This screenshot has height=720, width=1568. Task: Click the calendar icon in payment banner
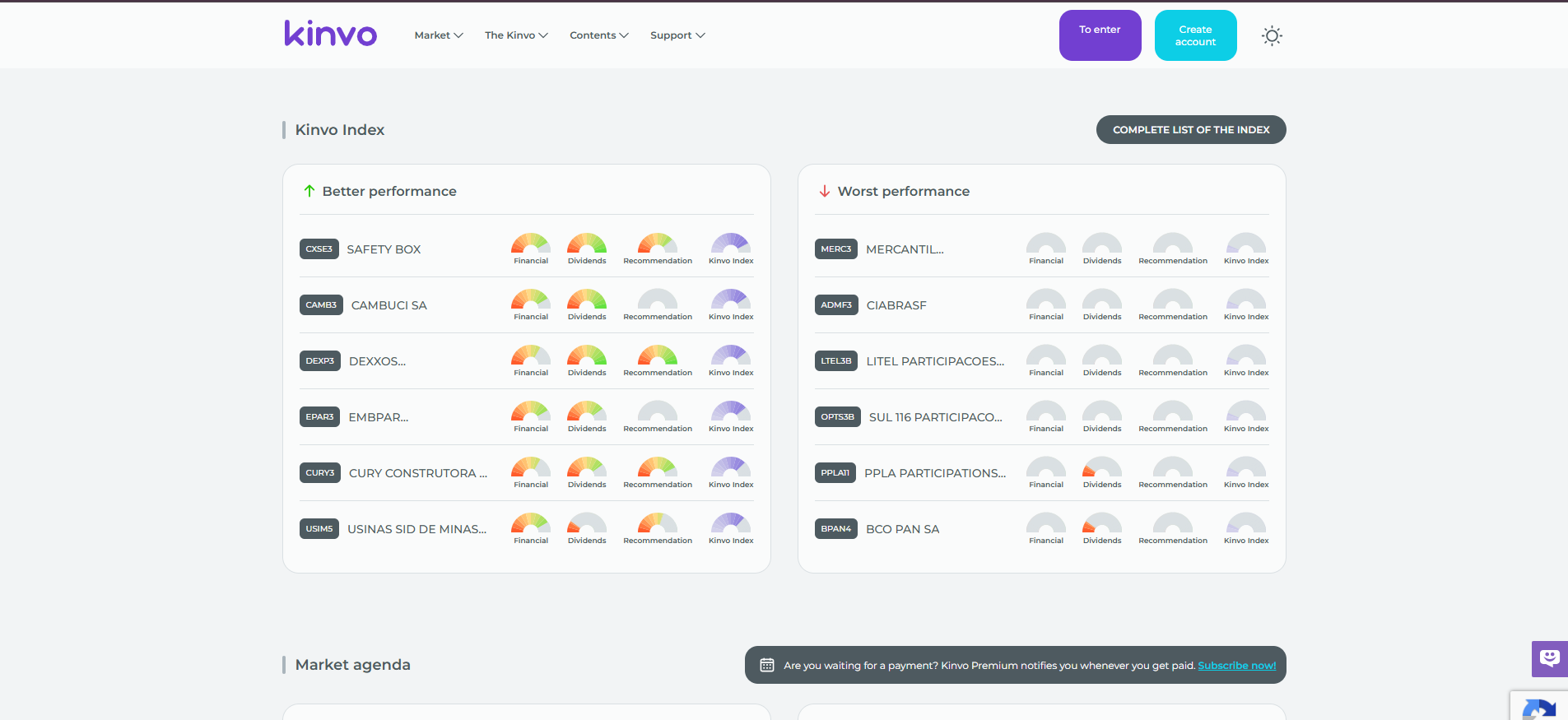coord(767,665)
